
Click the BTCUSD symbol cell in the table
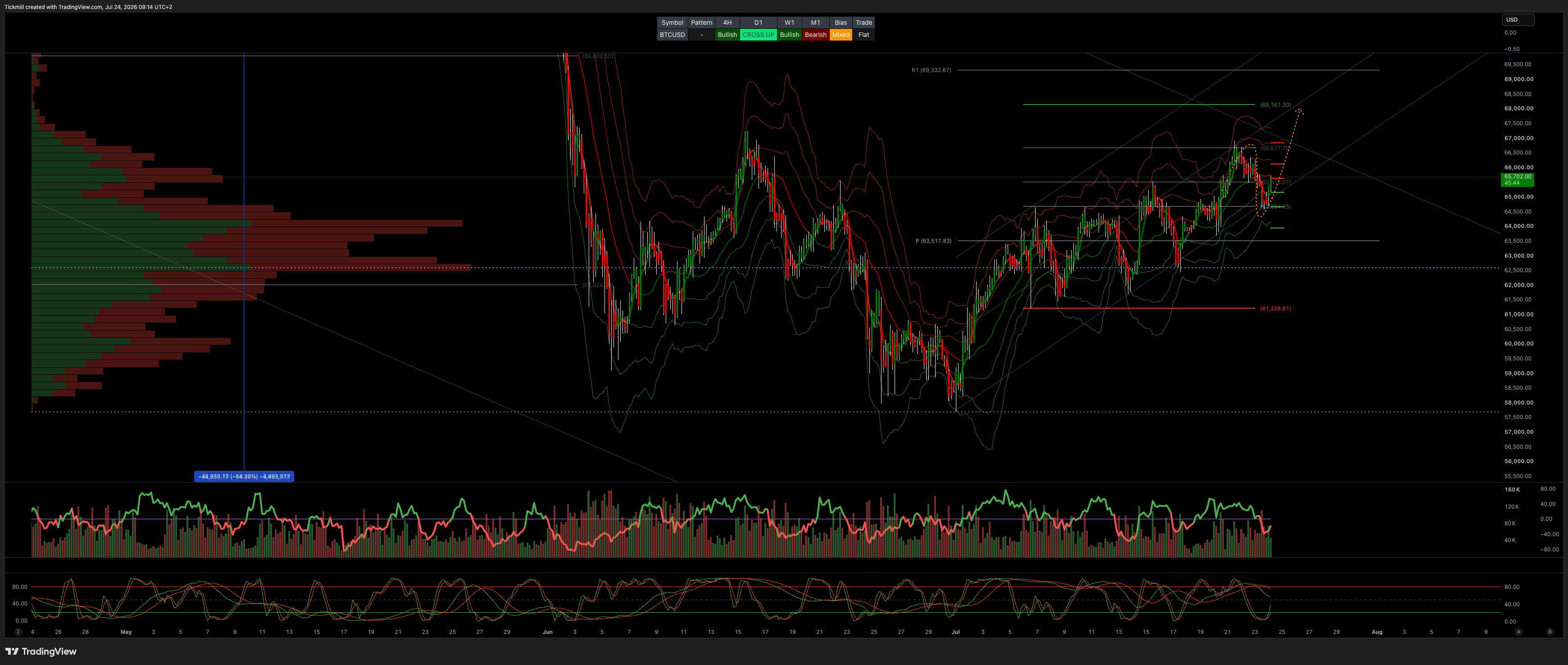(672, 35)
